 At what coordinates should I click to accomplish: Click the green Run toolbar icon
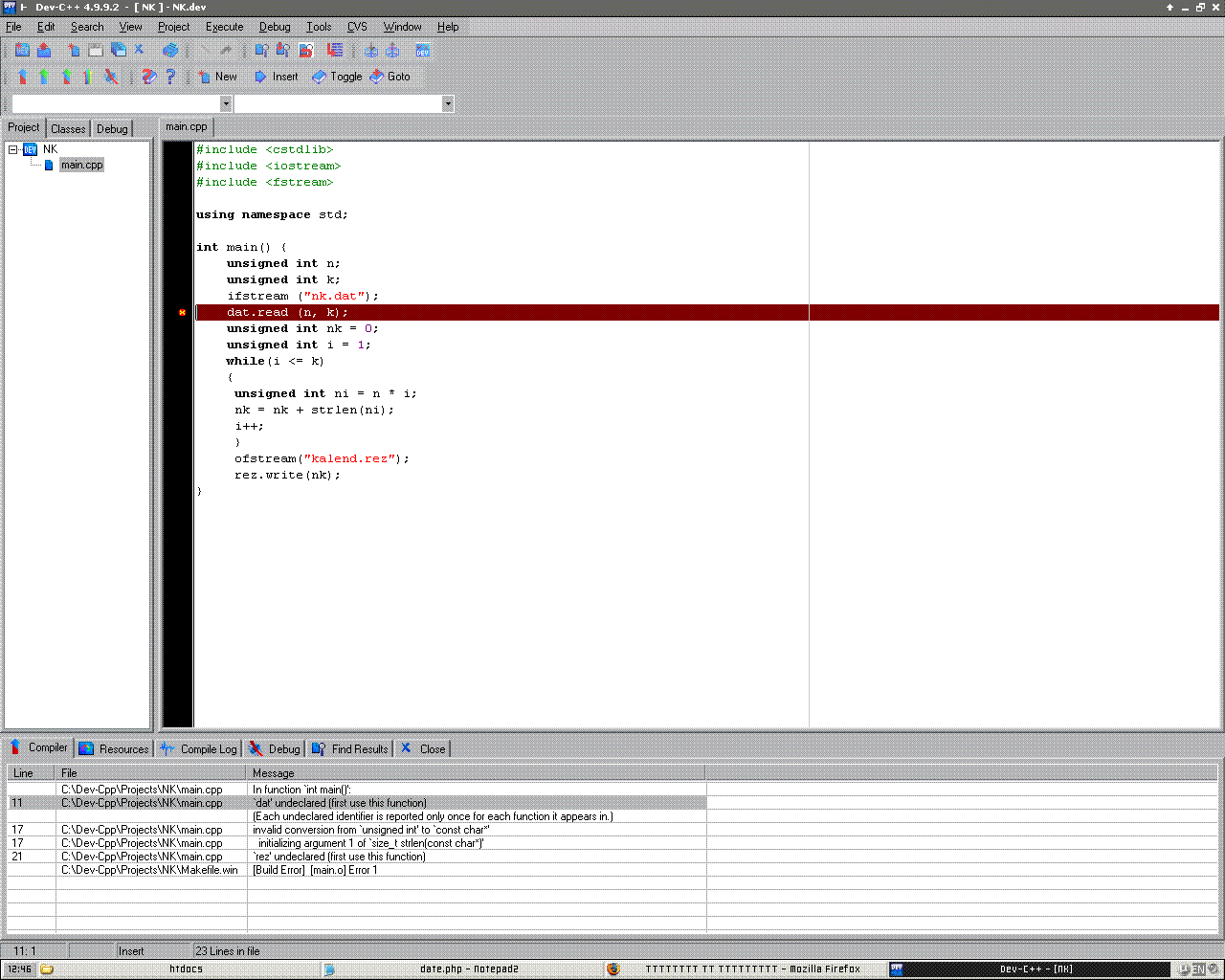tap(44, 76)
